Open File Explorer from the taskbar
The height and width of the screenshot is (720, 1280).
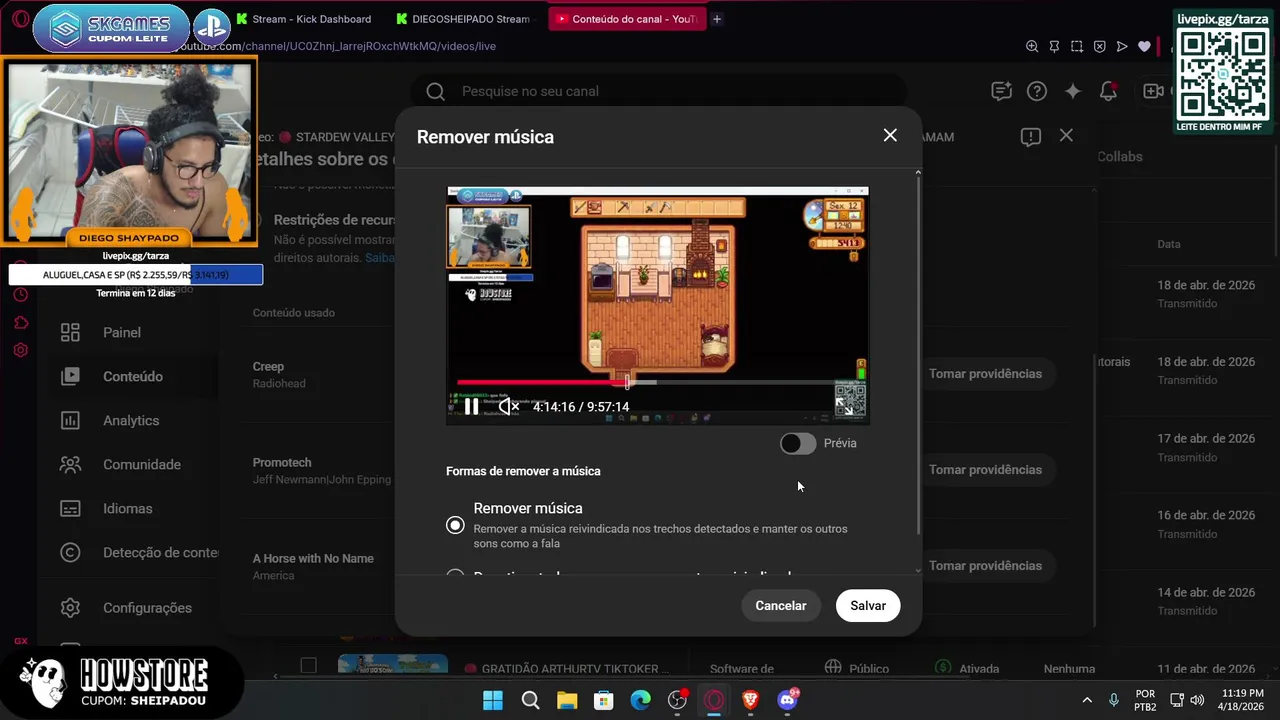(567, 700)
